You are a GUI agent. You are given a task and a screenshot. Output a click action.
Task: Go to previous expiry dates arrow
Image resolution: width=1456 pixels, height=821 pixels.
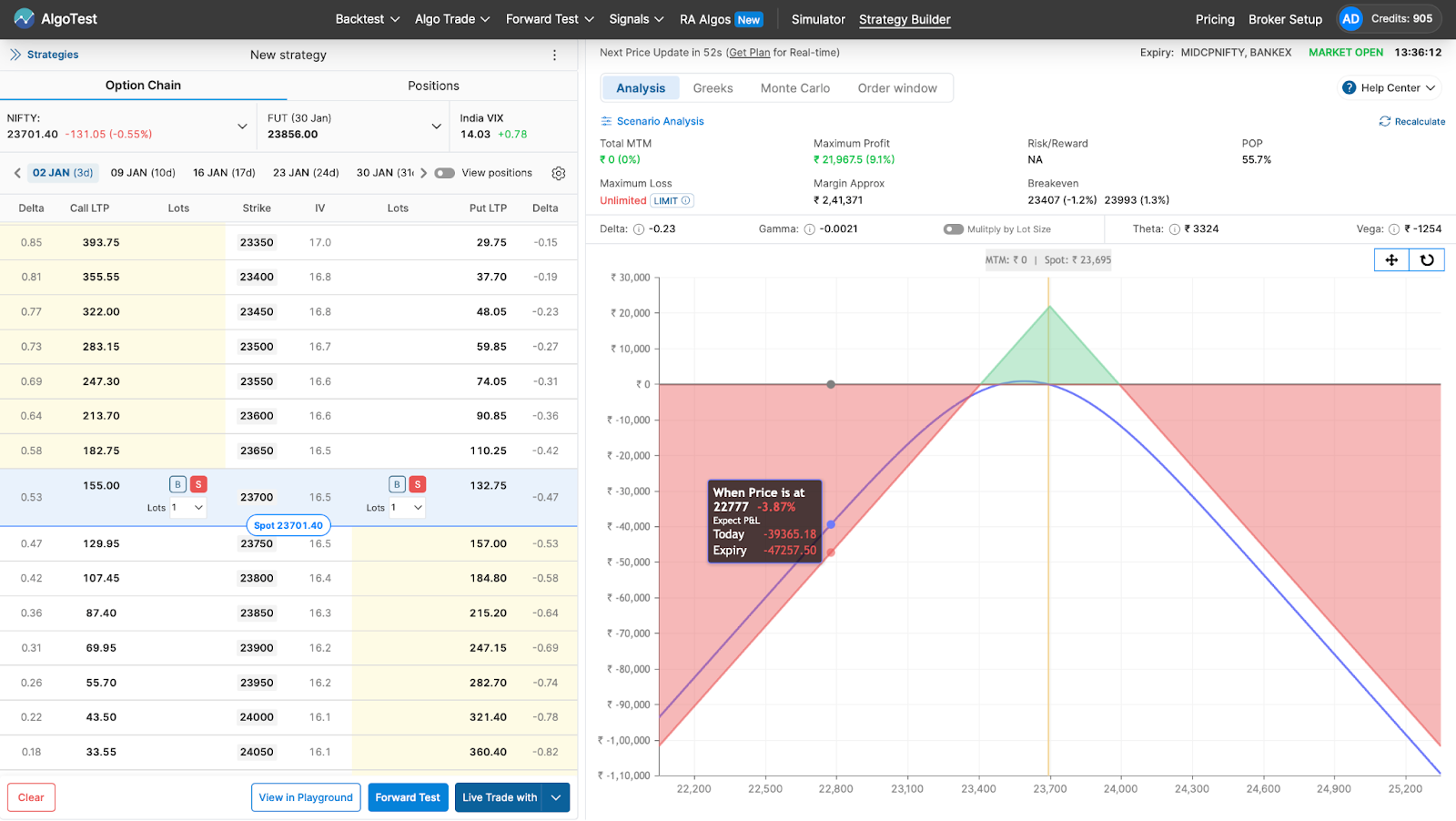pyautogui.click(x=17, y=173)
